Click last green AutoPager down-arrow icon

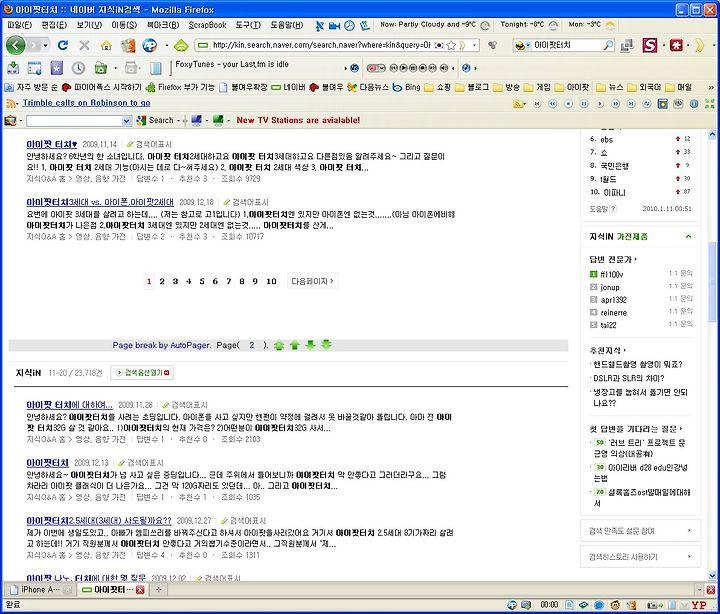coord(326,344)
